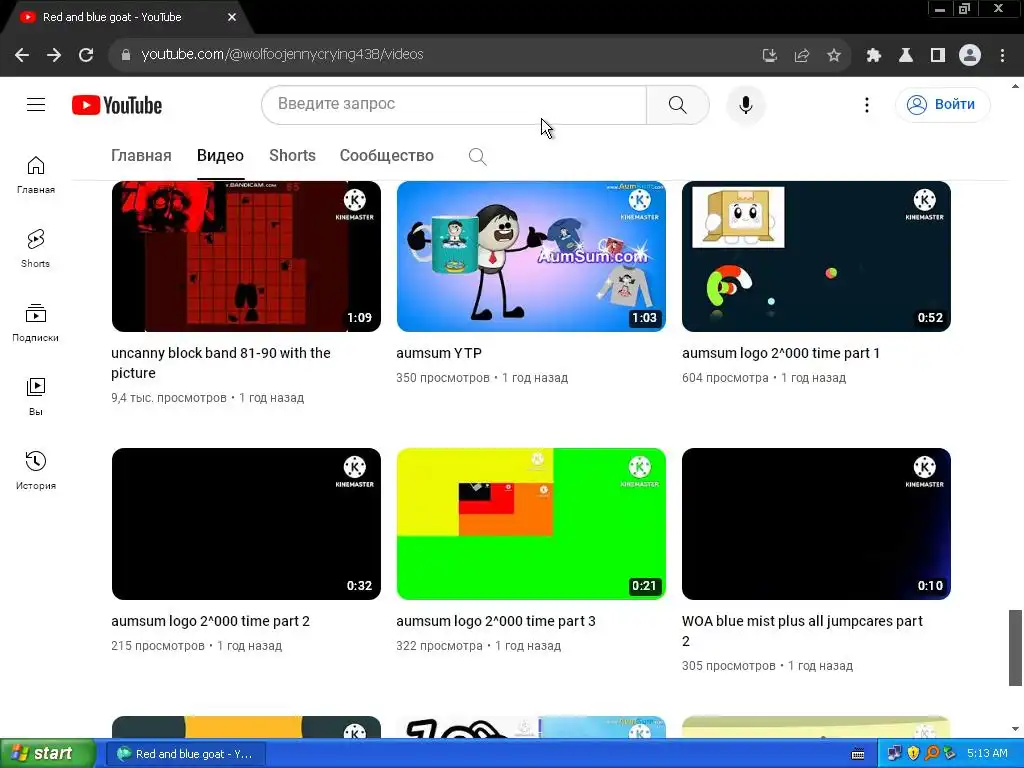Open the Сообщество channel tab

tap(387, 155)
